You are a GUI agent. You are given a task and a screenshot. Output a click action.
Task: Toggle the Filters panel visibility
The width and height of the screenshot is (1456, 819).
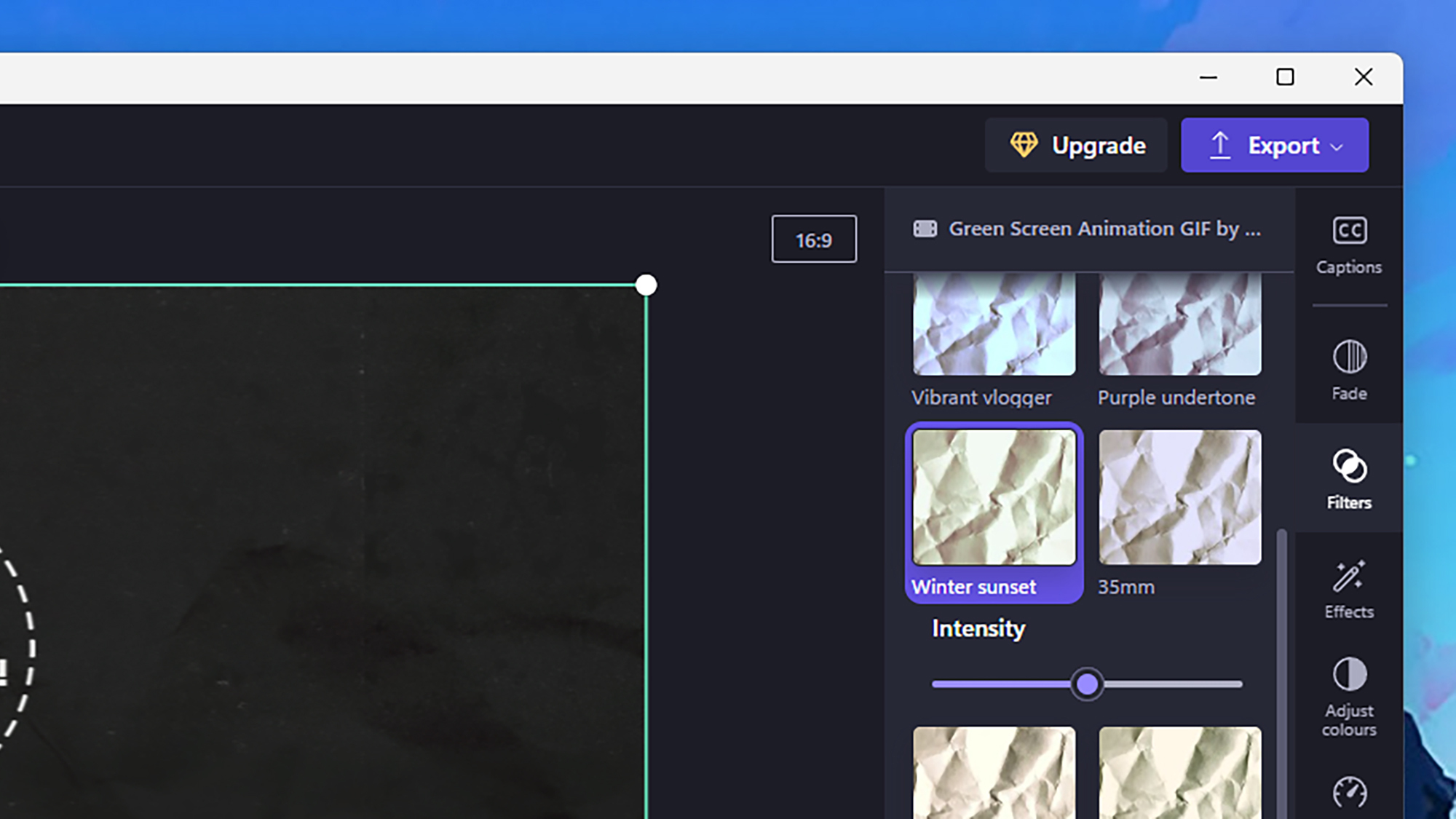point(1348,479)
